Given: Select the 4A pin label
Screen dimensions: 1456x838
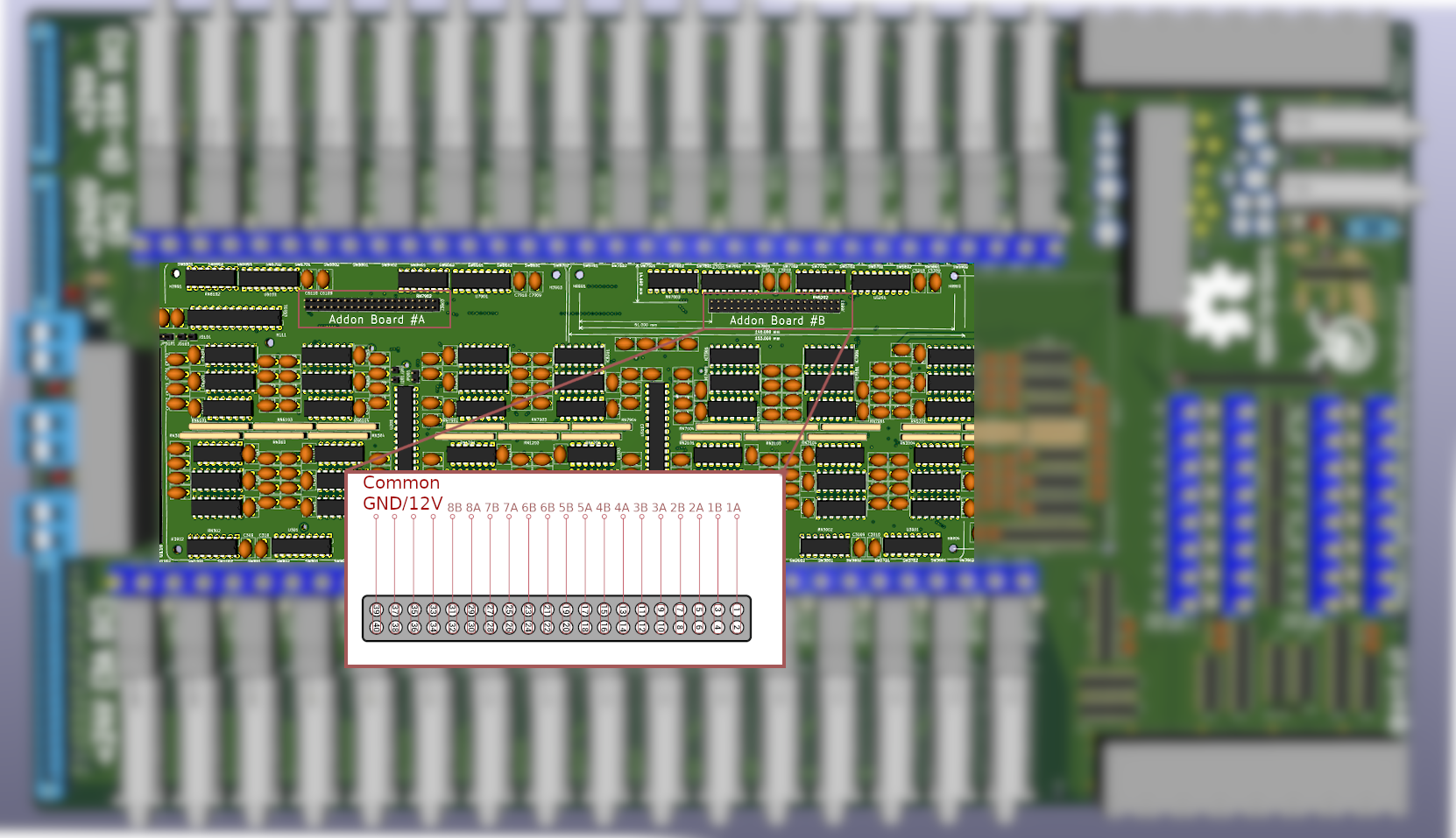Looking at the screenshot, I should point(622,508).
